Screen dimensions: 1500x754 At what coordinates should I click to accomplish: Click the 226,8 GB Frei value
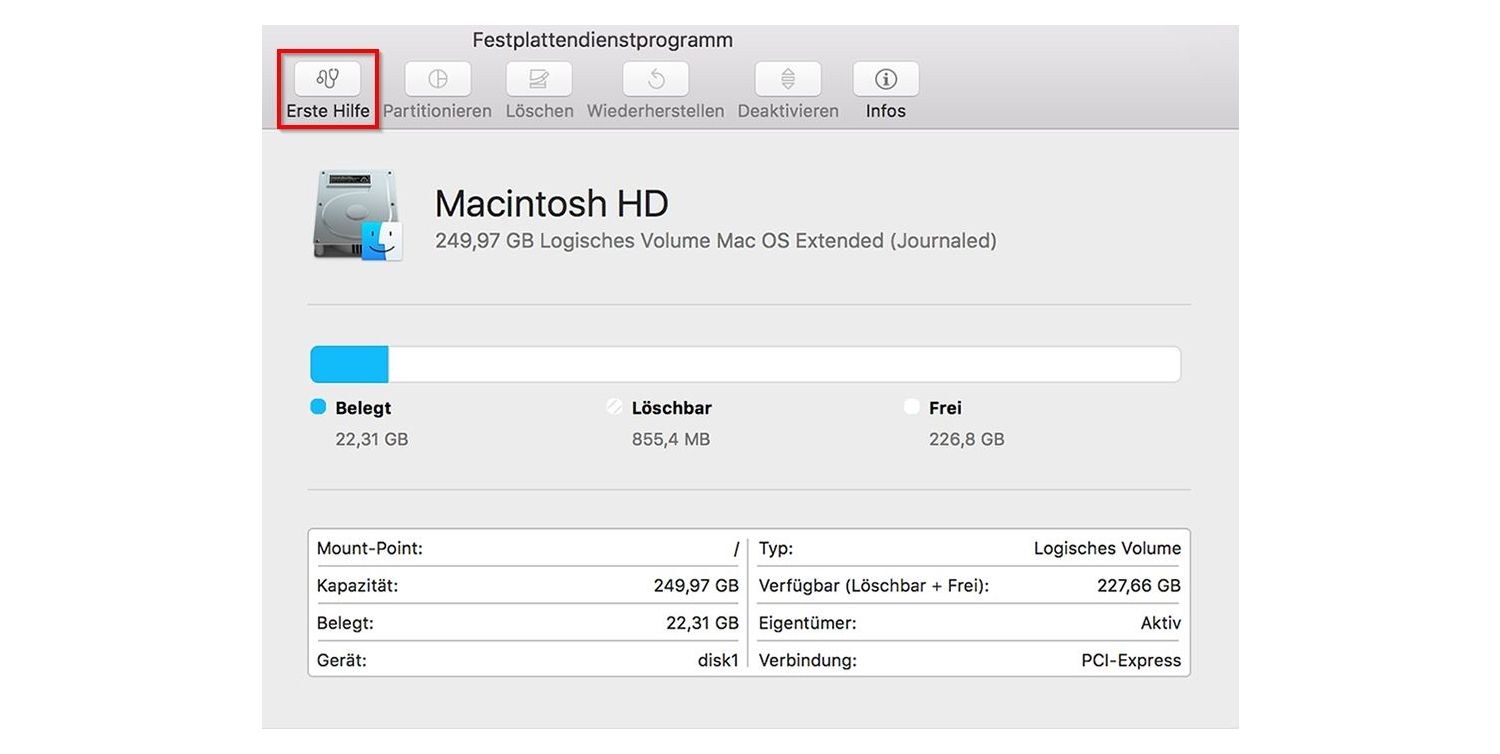tap(967, 439)
